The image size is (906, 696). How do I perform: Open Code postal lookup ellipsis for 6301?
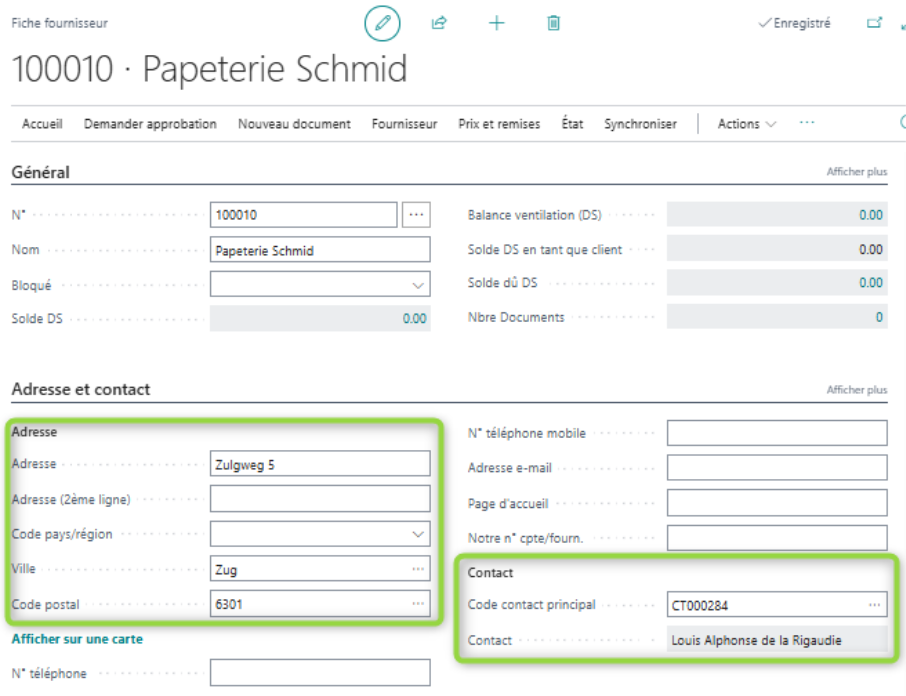pos(418,604)
